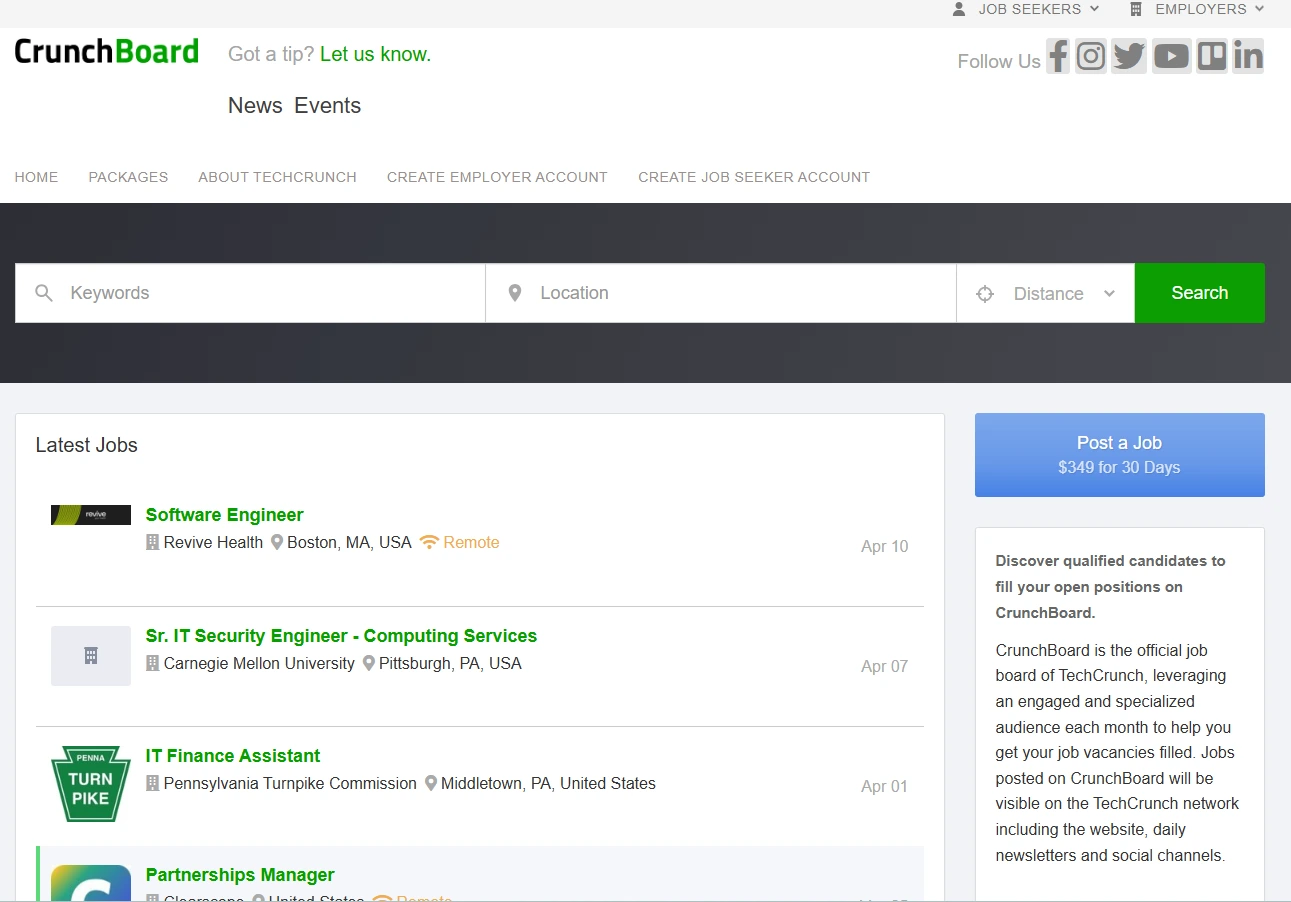Open the IT Finance Assistant job listing
This screenshot has width=1291, height=902.
tap(233, 756)
